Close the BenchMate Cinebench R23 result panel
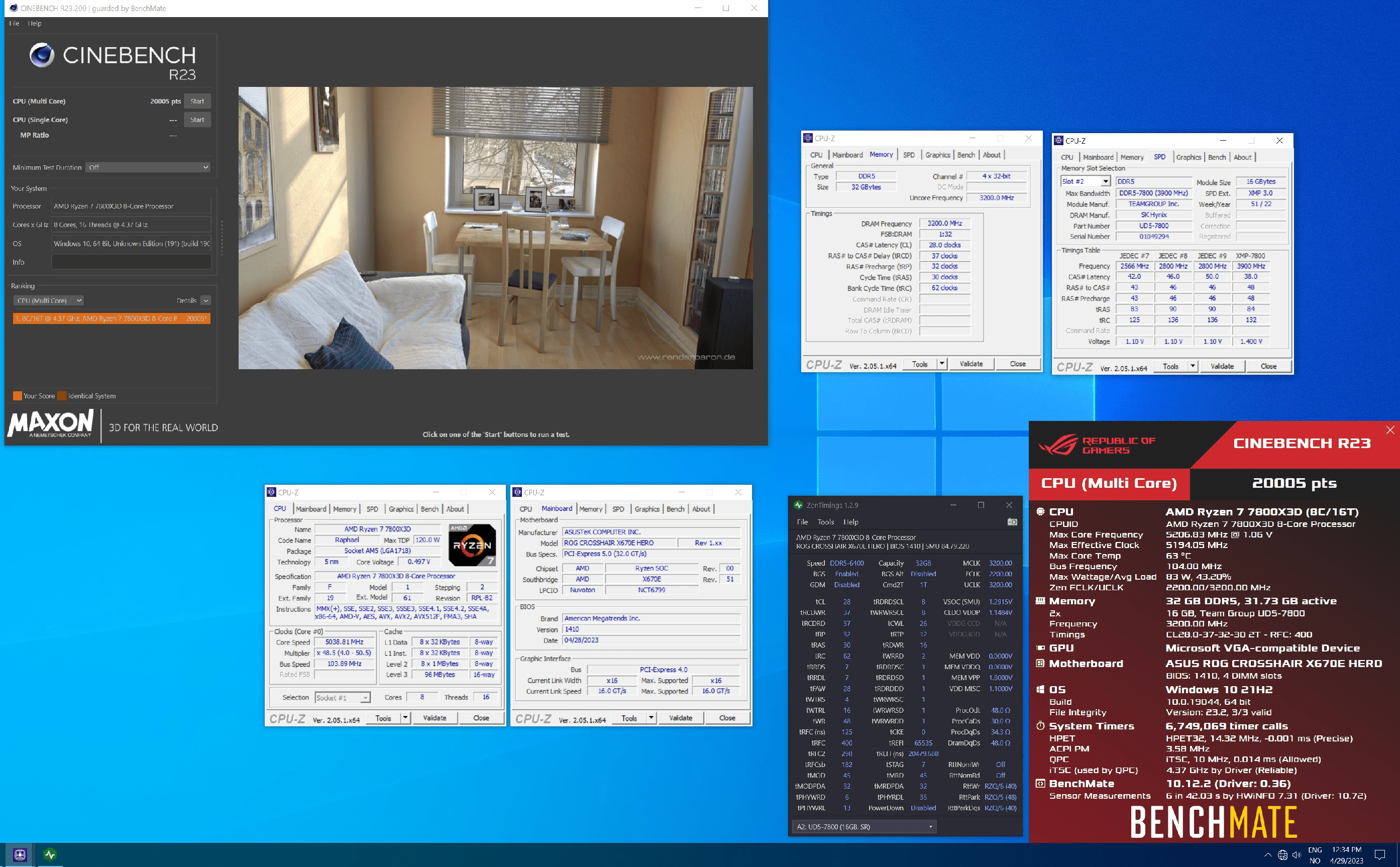Viewport: 1400px width, 867px height. pyautogui.click(x=1389, y=430)
